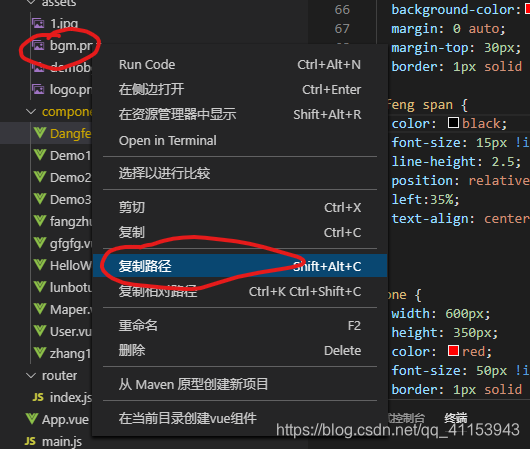Click the Vue icon beside the fangzhu file
The width and height of the screenshot is (530, 449).
40,221
